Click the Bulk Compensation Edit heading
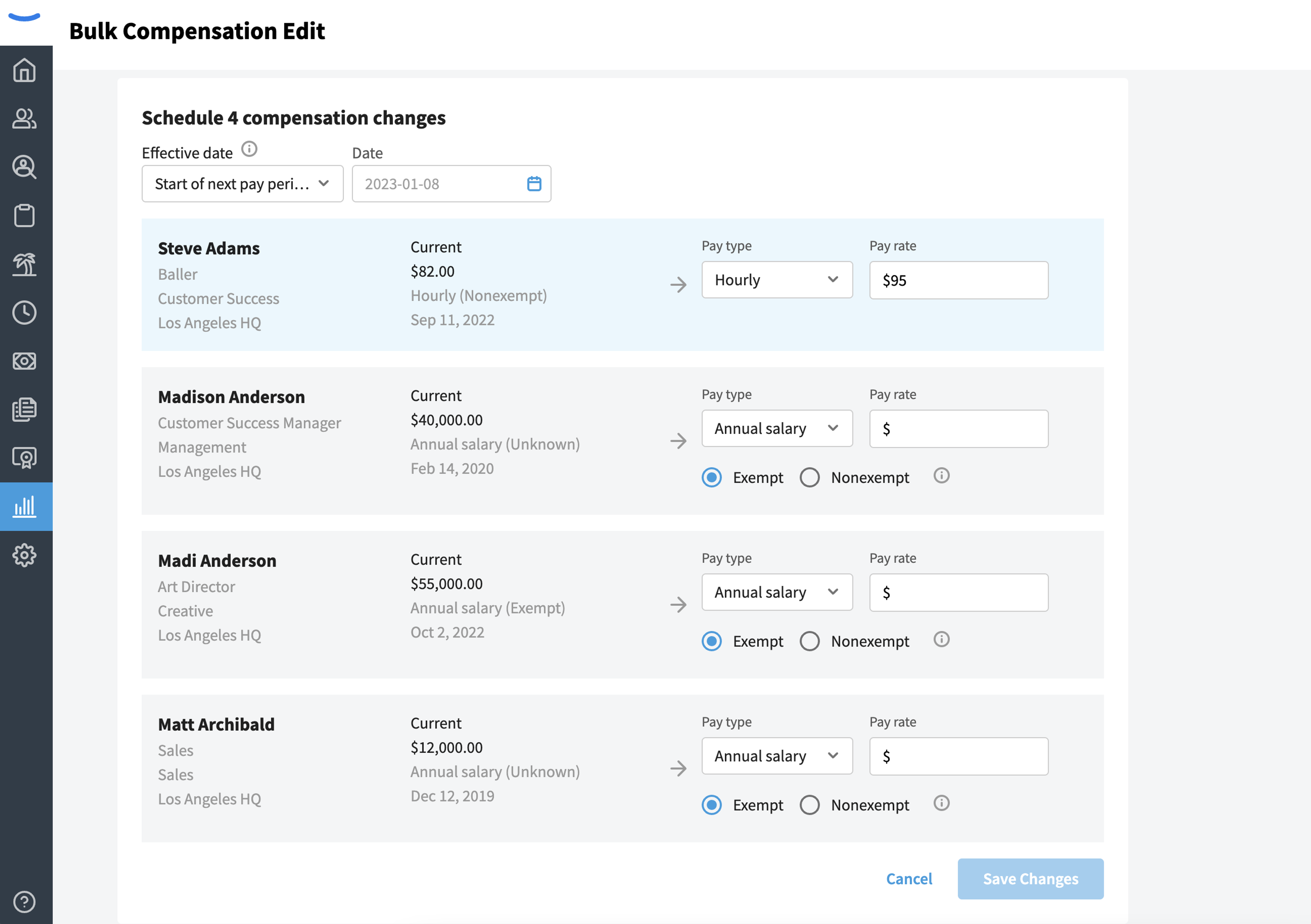1311x924 pixels. tap(197, 31)
